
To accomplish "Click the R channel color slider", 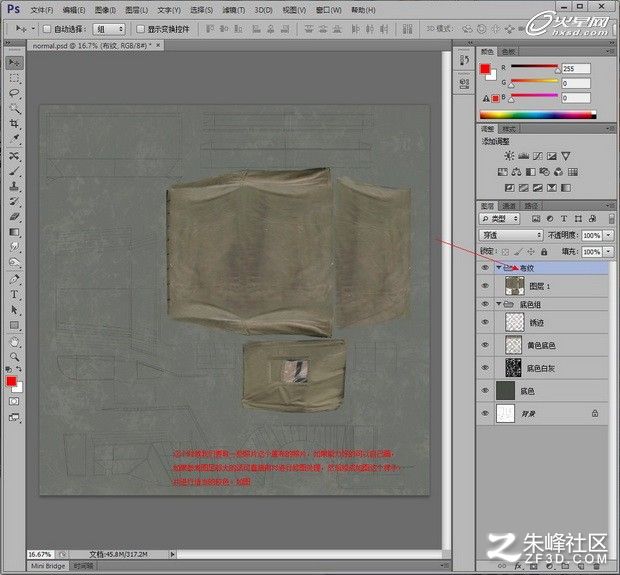I will pyautogui.click(x=534, y=67).
